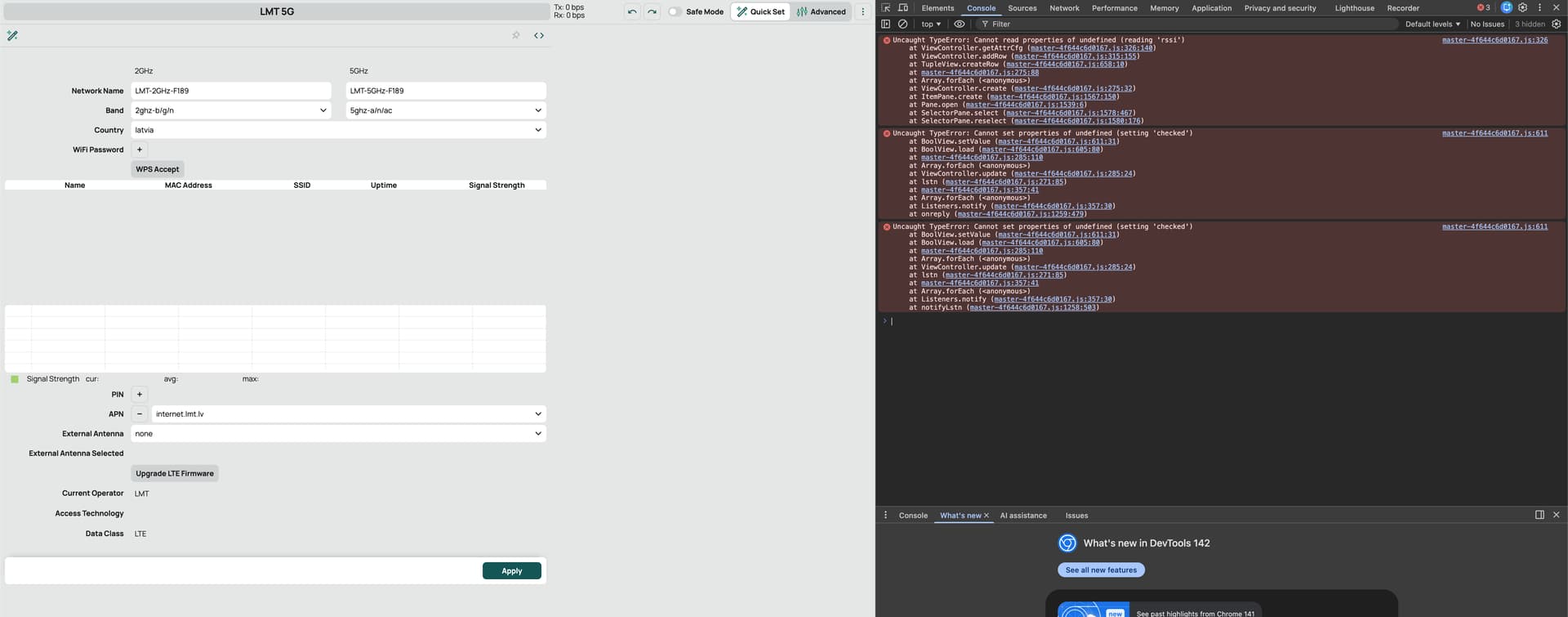The height and width of the screenshot is (617, 1568).
Task: Toggle Safe Mode switch
Action: (675, 11)
